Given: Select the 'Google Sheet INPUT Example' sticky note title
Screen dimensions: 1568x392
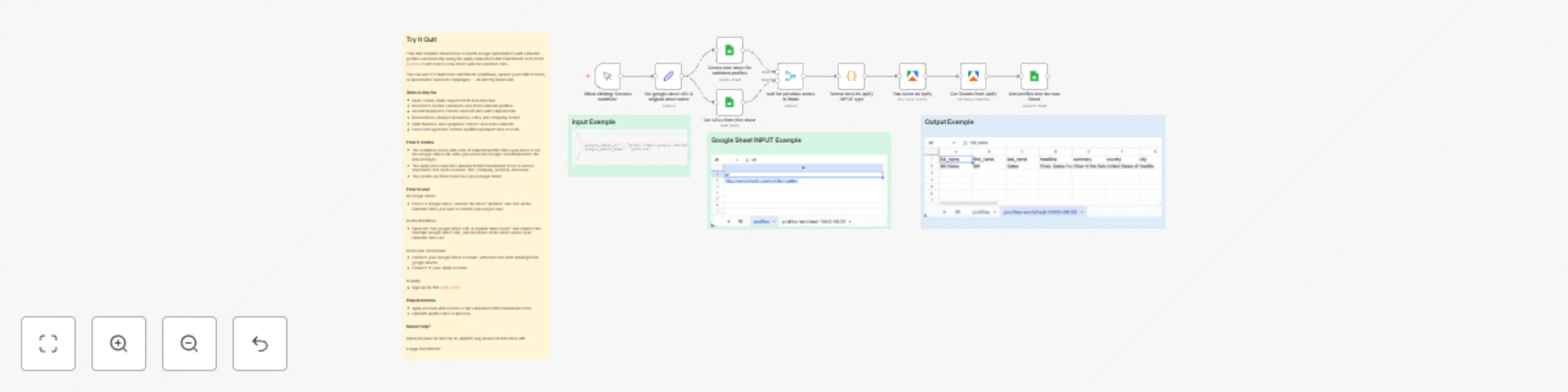Looking at the screenshot, I should tap(756, 140).
